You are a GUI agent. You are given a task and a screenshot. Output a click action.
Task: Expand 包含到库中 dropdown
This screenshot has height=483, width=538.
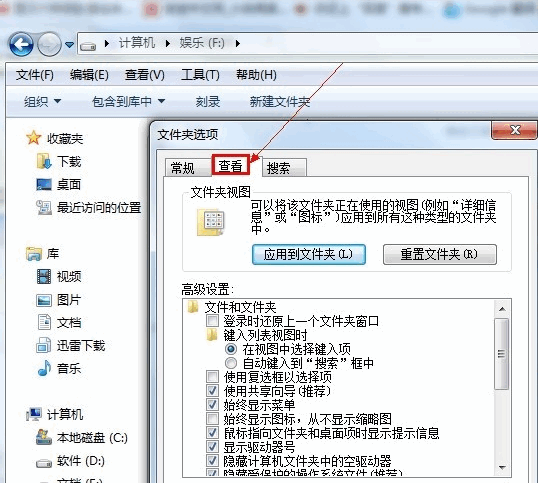(x=129, y=102)
